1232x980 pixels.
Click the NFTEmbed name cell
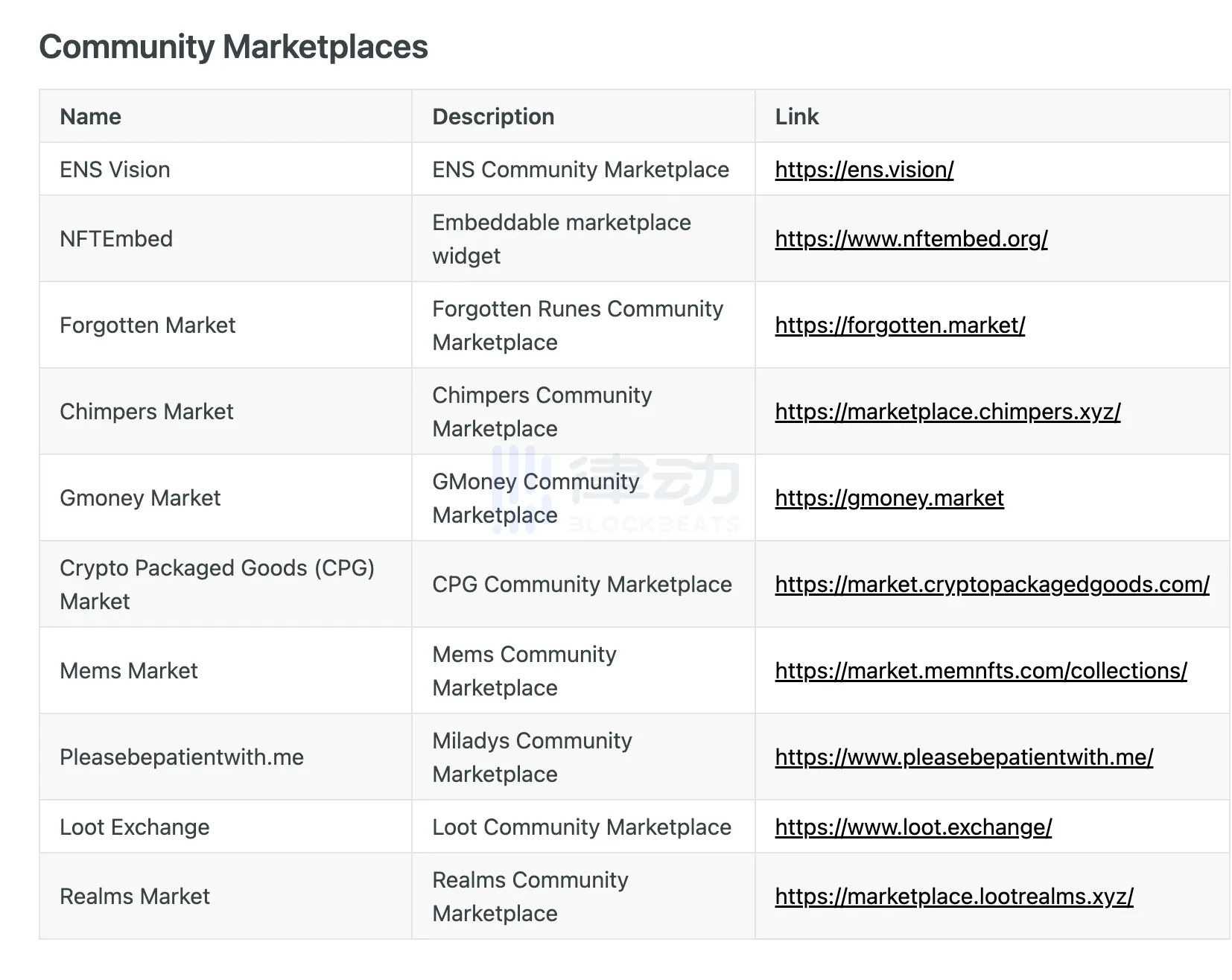pos(116,239)
